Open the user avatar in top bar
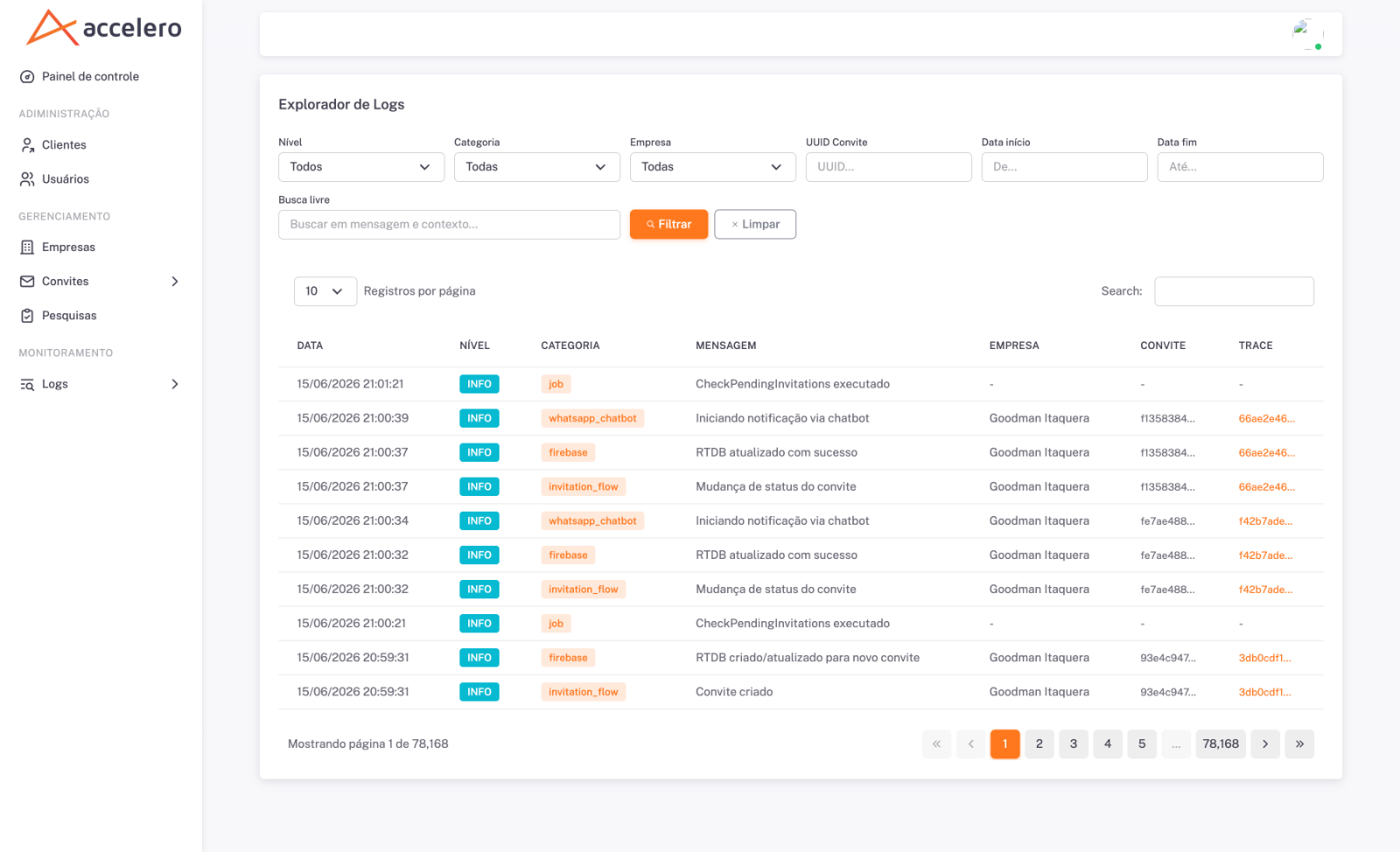This screenshot has width=1400, height=852. click(x=1307, y=34)
